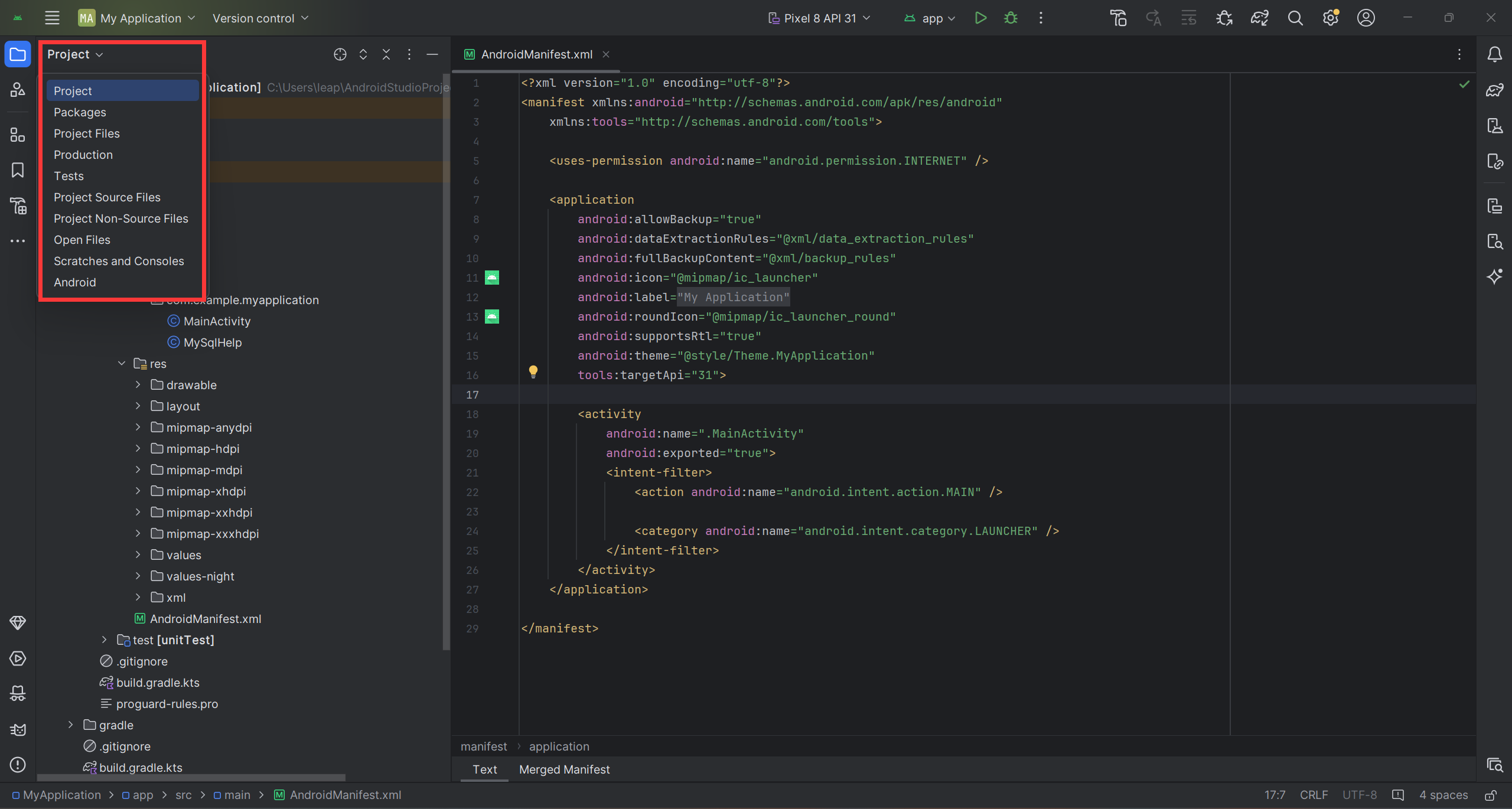Run the app with the green play button
This screenshot has height=809, width=1512.
[x=980, y=18]
